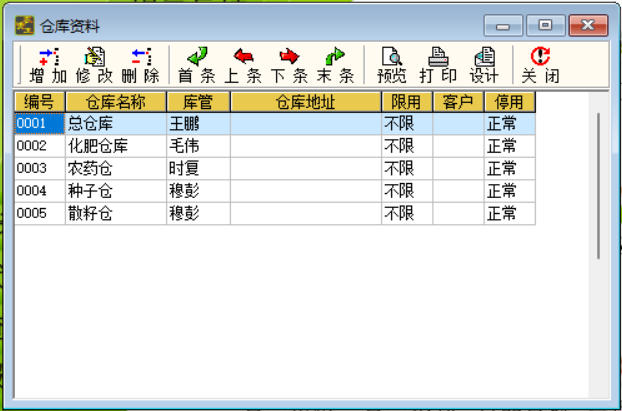Screen dimensions: 622x411
Task: Open print preview with 预览 icon
Action: [392, 65]
